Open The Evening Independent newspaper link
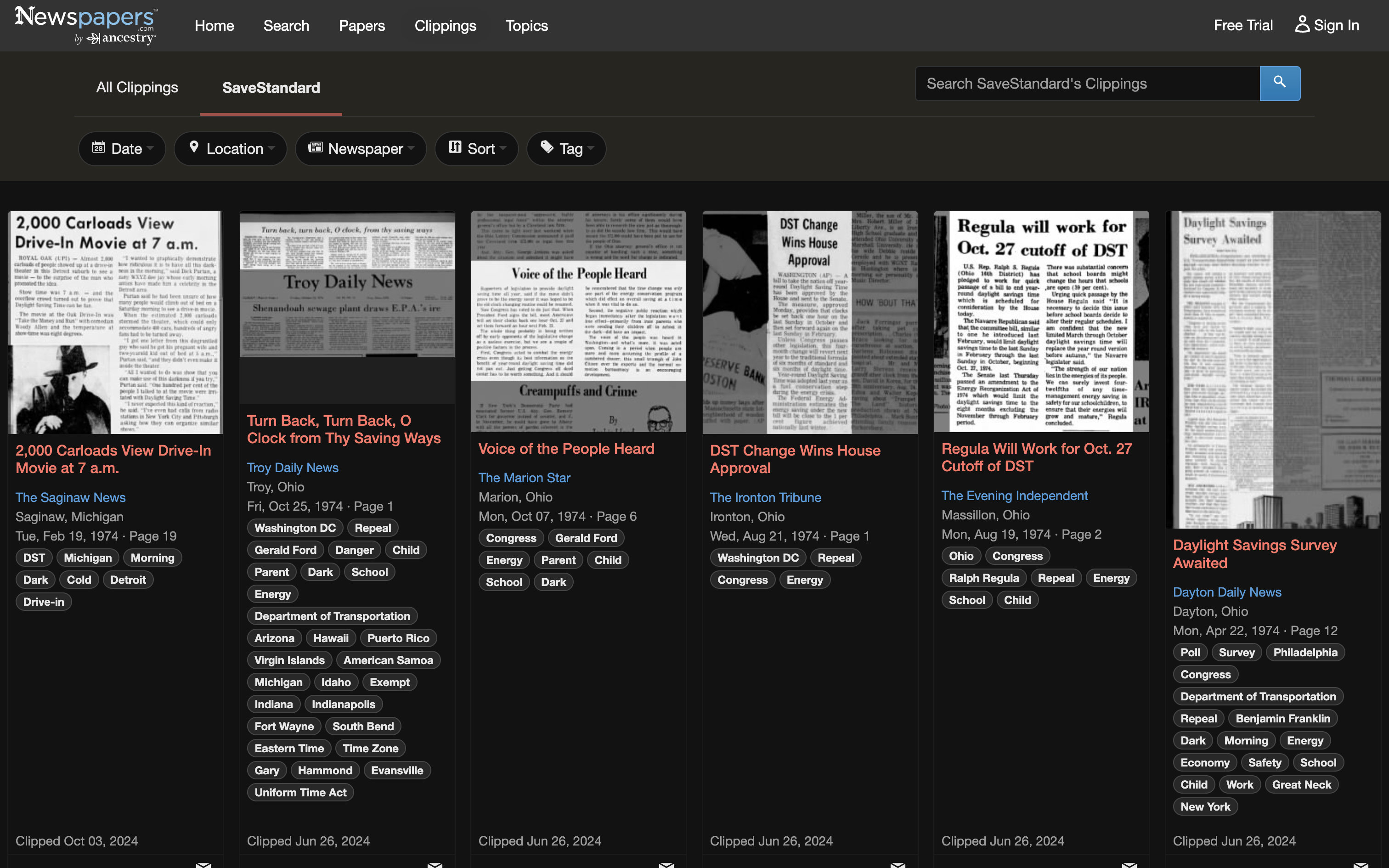This screenshot has height=868, width=1389. (x=1014, y=496)
